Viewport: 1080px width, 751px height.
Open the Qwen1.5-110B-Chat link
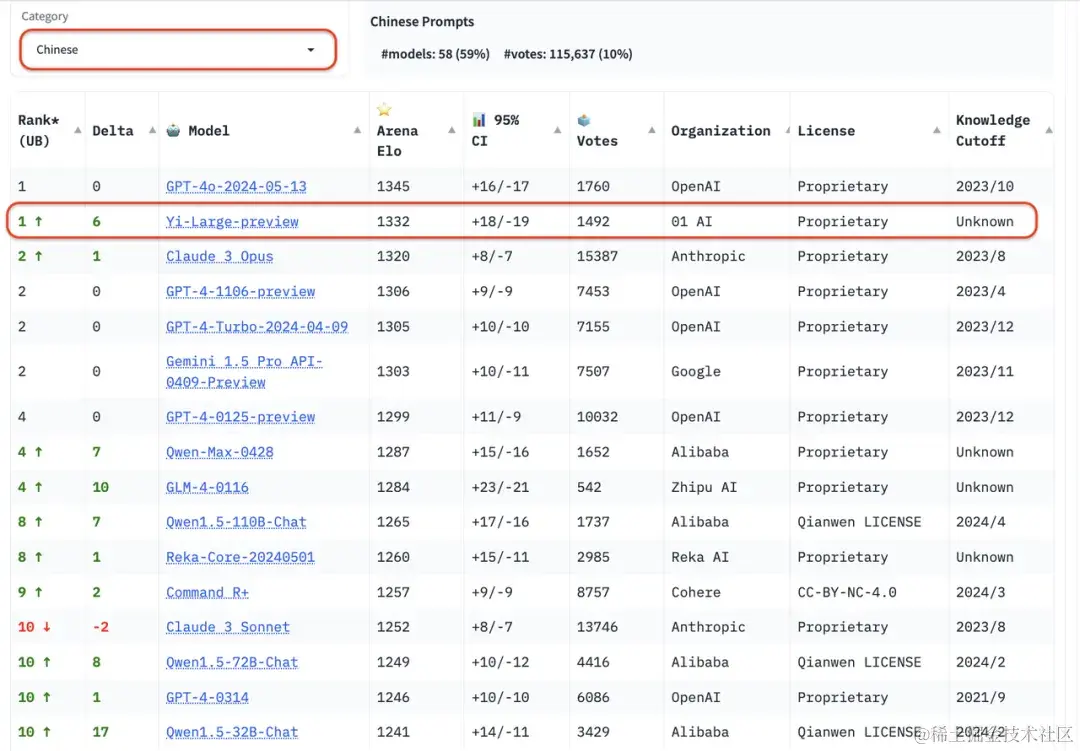point(236,522)
